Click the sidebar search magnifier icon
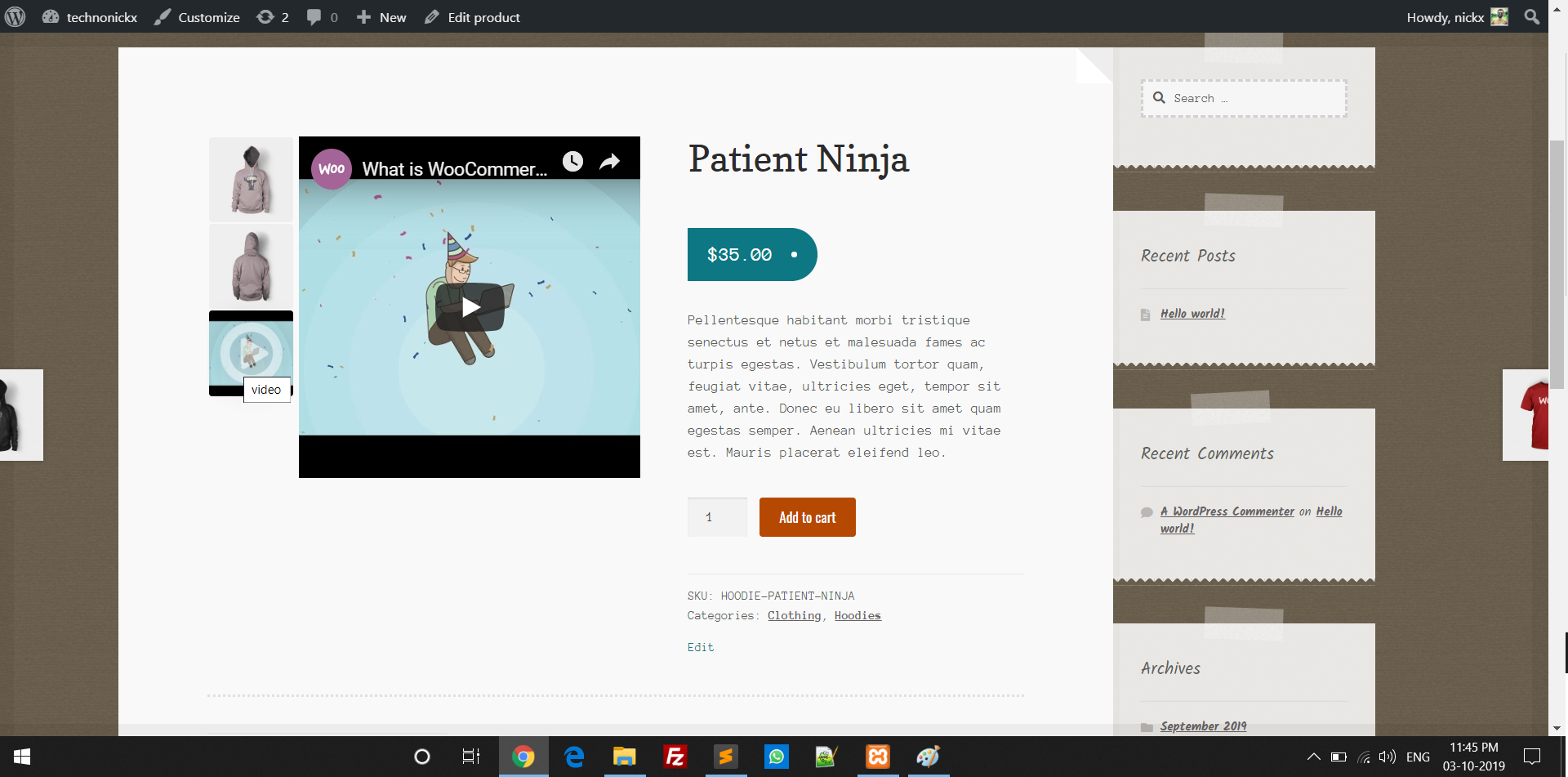1568x777 pixels. click(1159, 98)
